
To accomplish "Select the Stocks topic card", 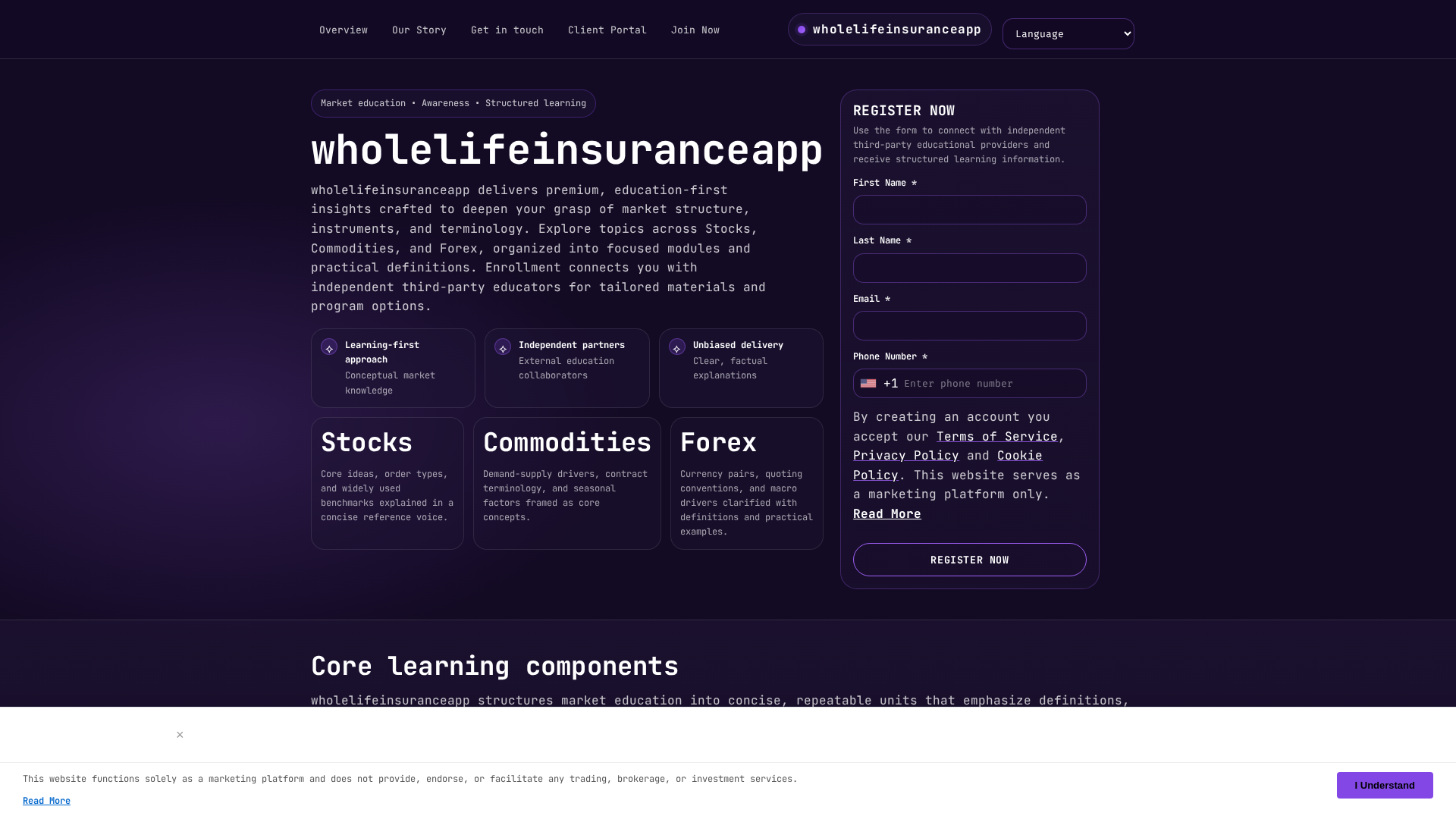I will [x=387, y=484].
